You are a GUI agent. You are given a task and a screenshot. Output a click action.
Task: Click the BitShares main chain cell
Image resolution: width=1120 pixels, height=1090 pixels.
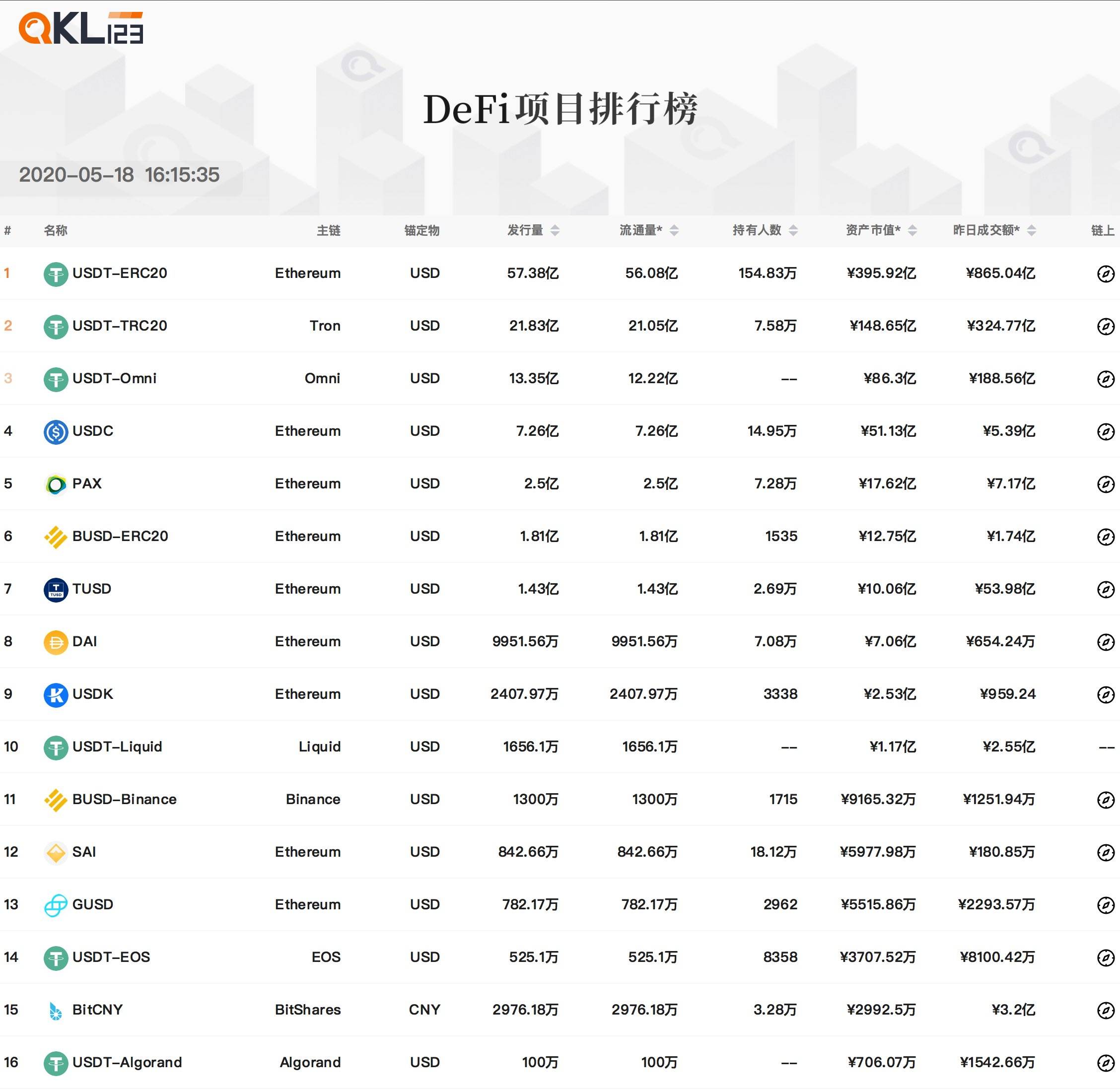pos(308,1010)
